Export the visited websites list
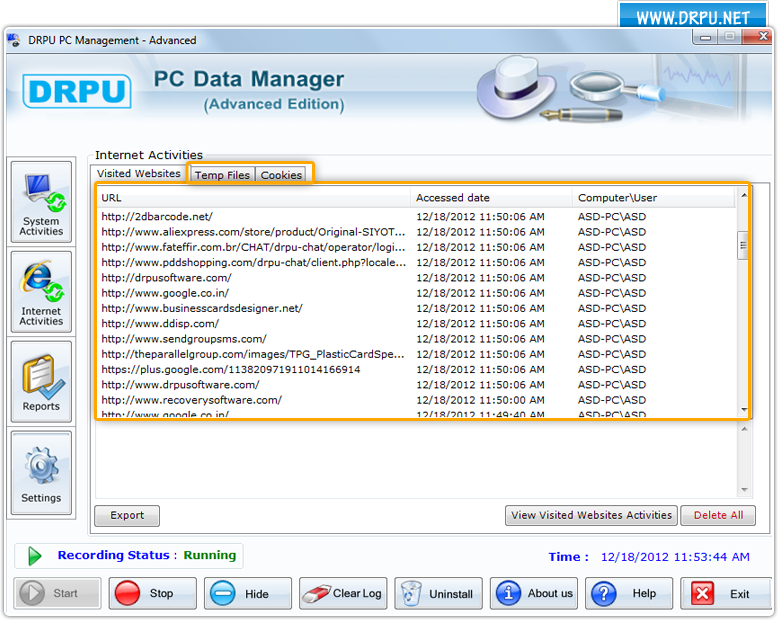 [127, 515]
